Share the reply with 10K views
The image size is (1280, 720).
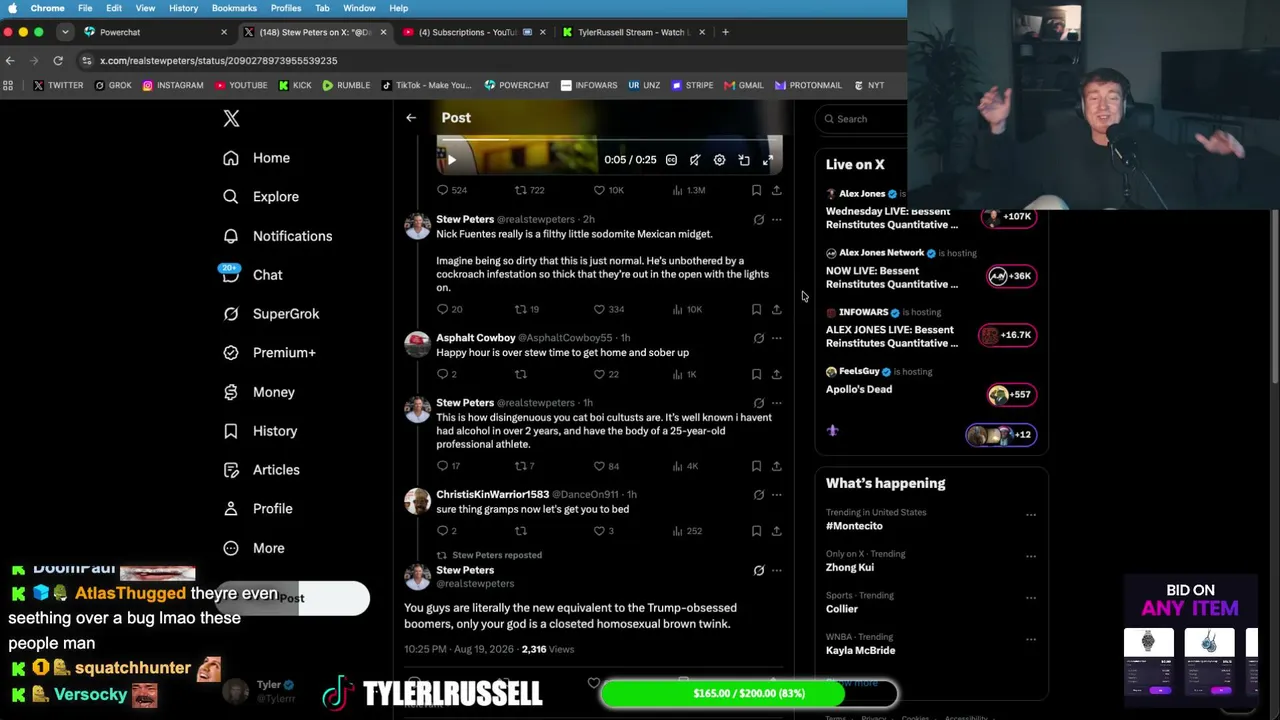tap(776, 310)
